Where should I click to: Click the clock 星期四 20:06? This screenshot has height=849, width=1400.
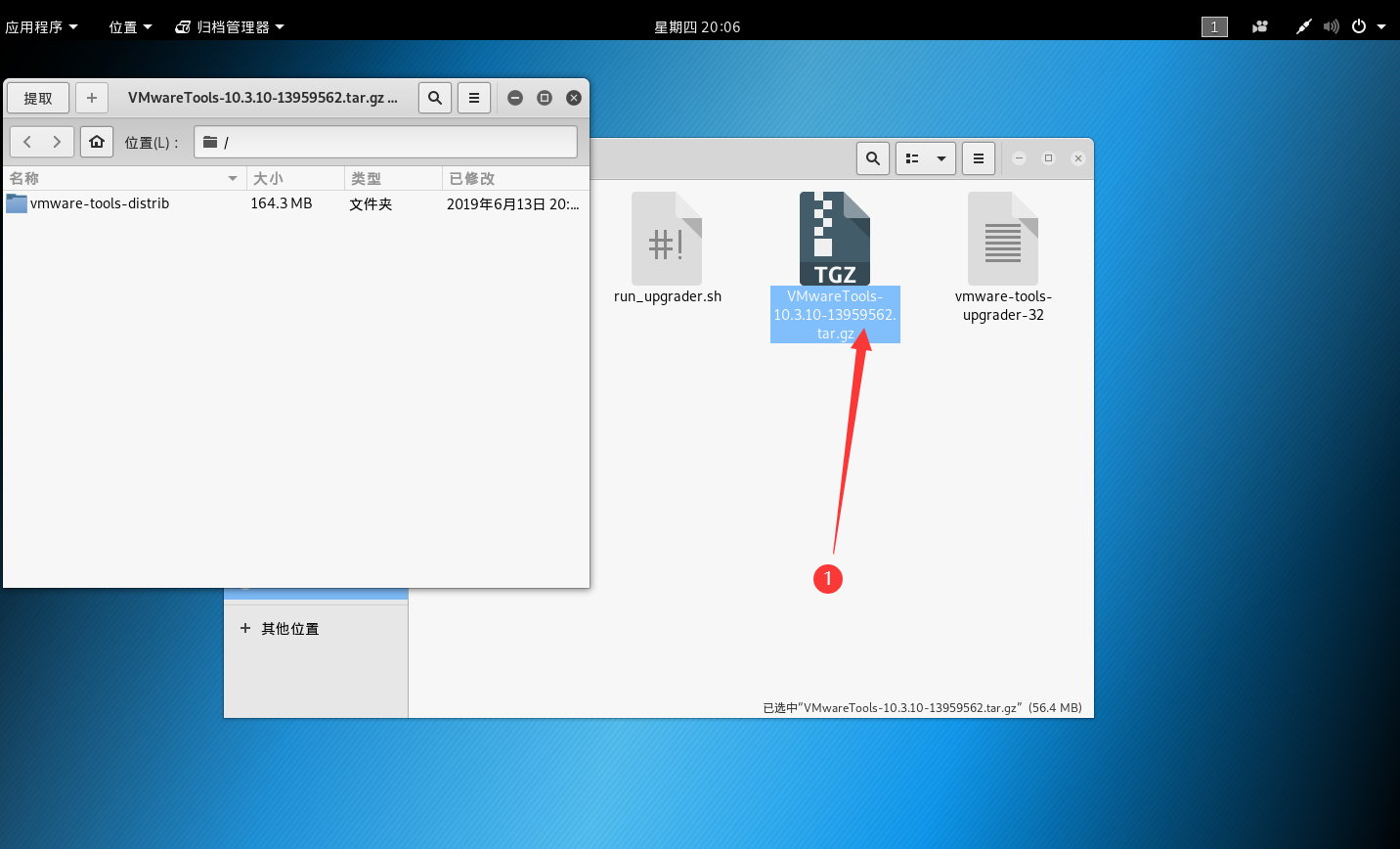(x=698, y=26)
